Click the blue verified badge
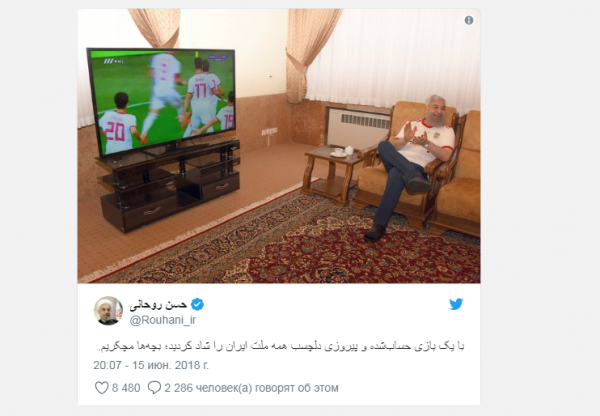 (197, 305)
